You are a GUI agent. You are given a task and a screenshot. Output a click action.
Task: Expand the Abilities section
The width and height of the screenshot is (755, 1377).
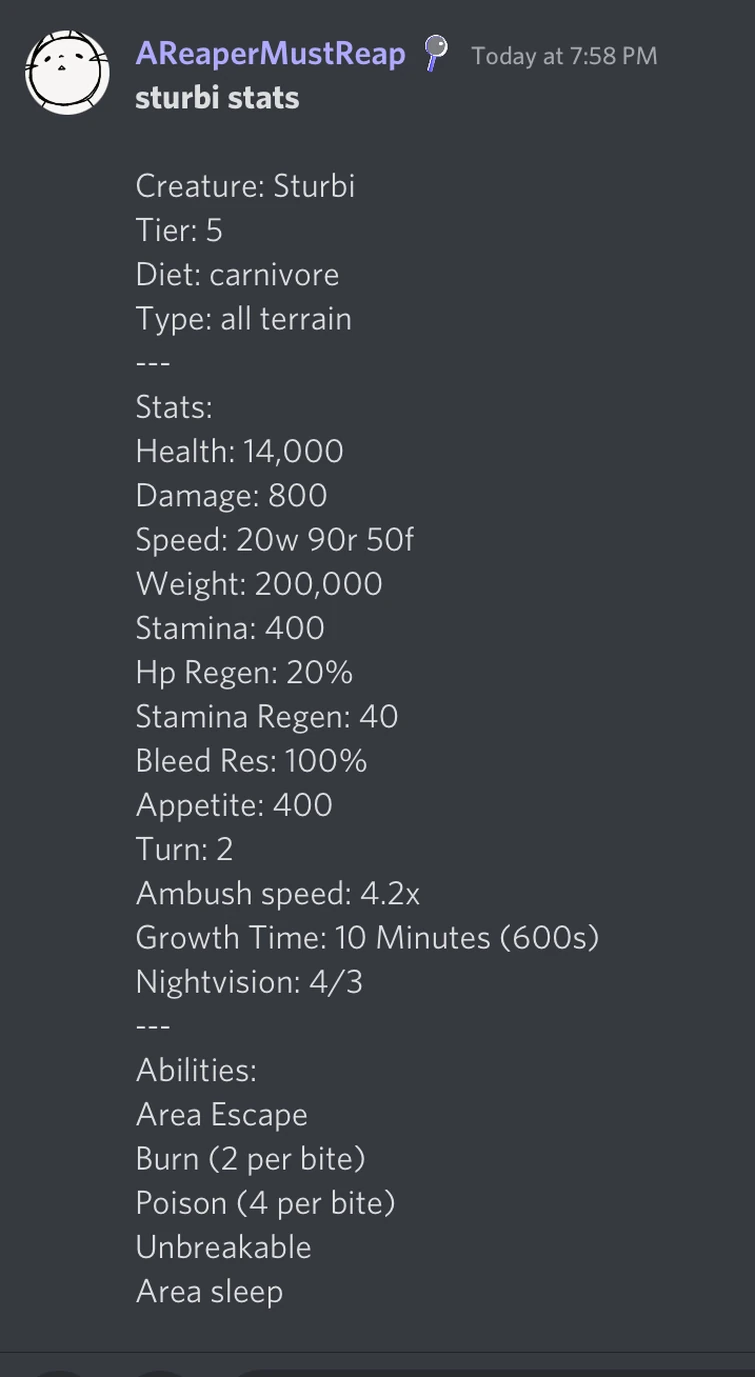coord(195,1069)
